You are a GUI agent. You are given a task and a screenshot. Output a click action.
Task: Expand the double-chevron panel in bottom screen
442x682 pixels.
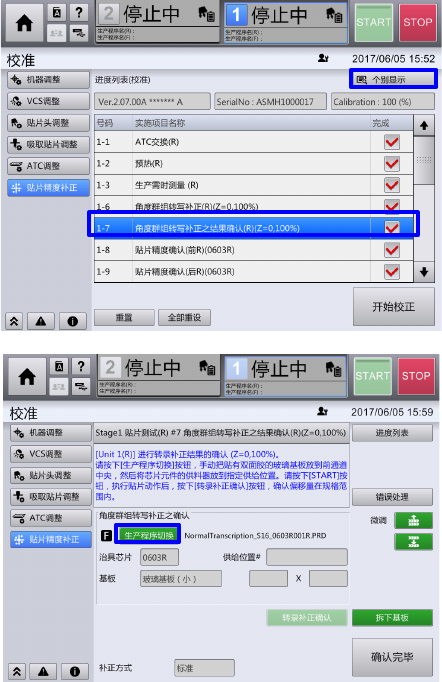(x=17, y=672)
